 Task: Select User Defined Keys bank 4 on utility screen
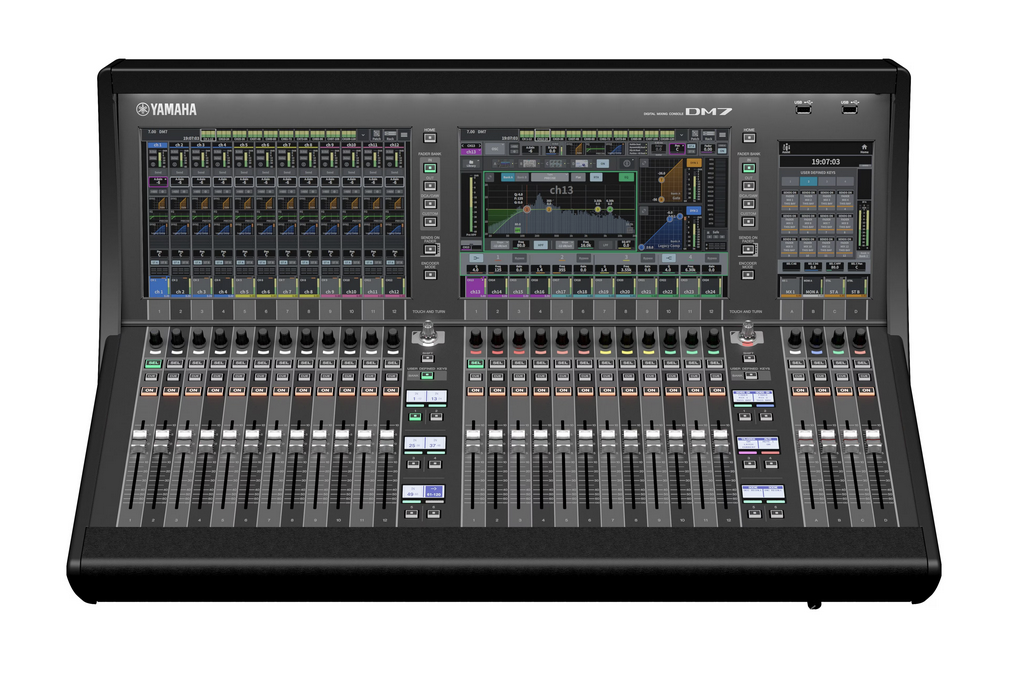[x=846, y=181]
